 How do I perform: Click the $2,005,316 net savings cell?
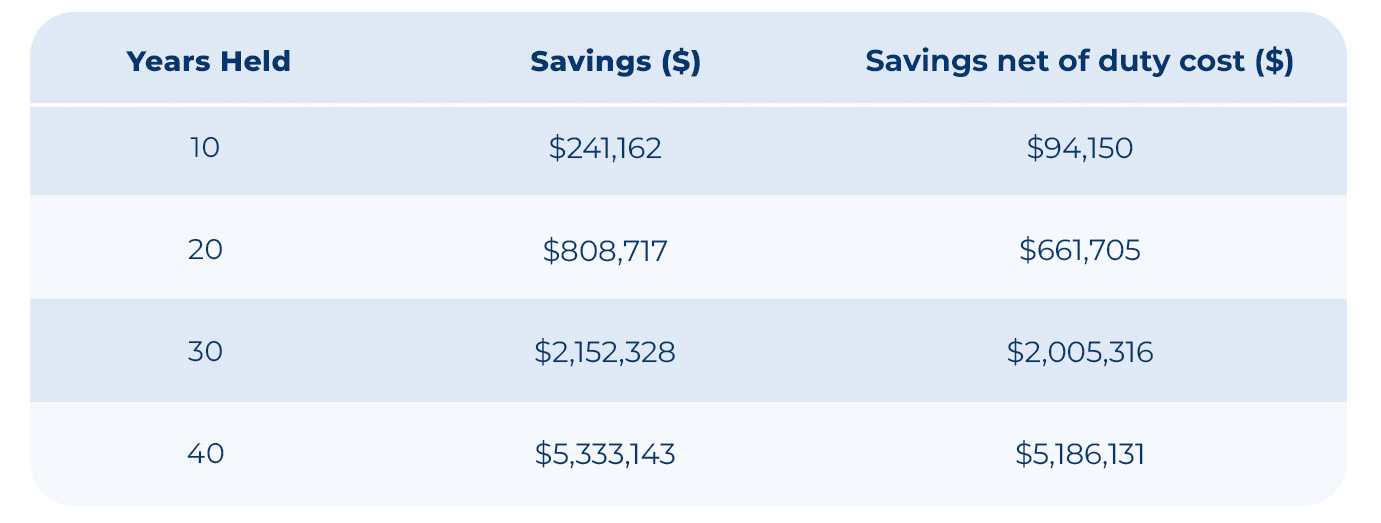tap(1079, 352)
